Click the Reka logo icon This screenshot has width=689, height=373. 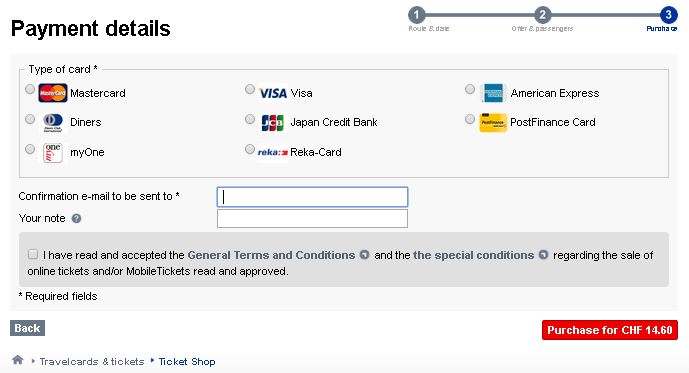272,152
